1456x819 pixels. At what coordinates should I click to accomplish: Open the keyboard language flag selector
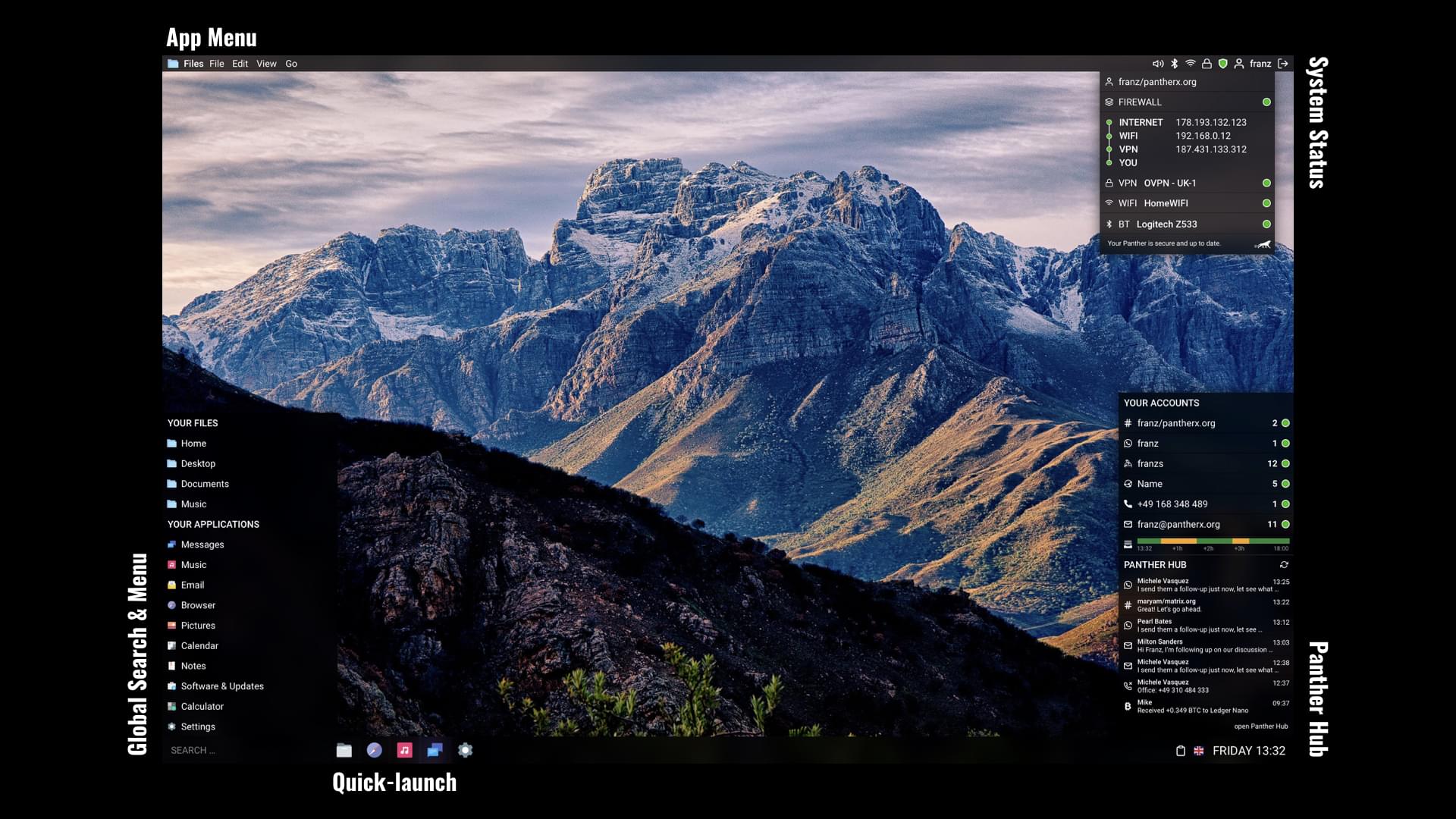[x=1199, y=750]
